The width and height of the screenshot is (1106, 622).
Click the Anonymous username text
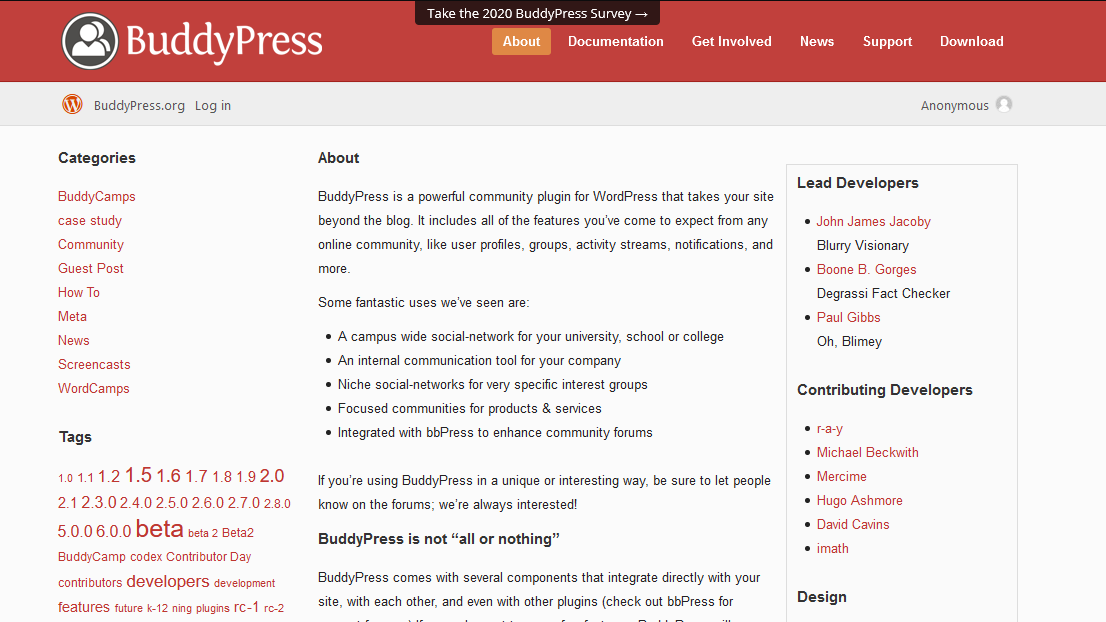click(954, 105)
